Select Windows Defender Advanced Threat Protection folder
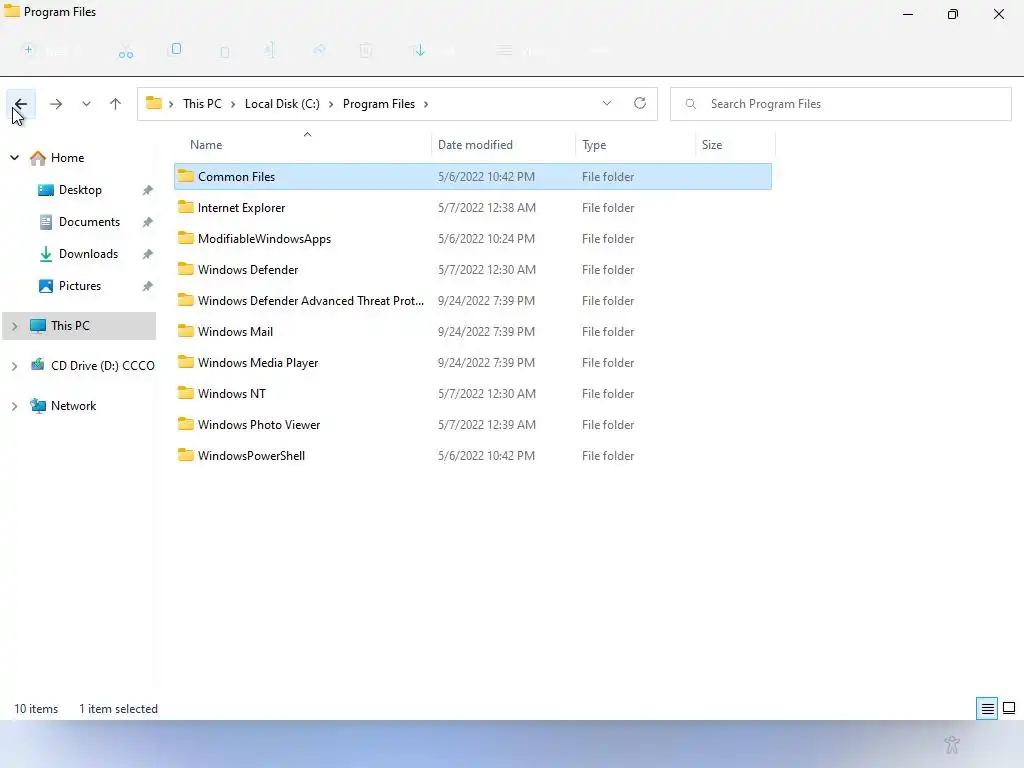1024x768 pixels. click(x=473, y=301)
